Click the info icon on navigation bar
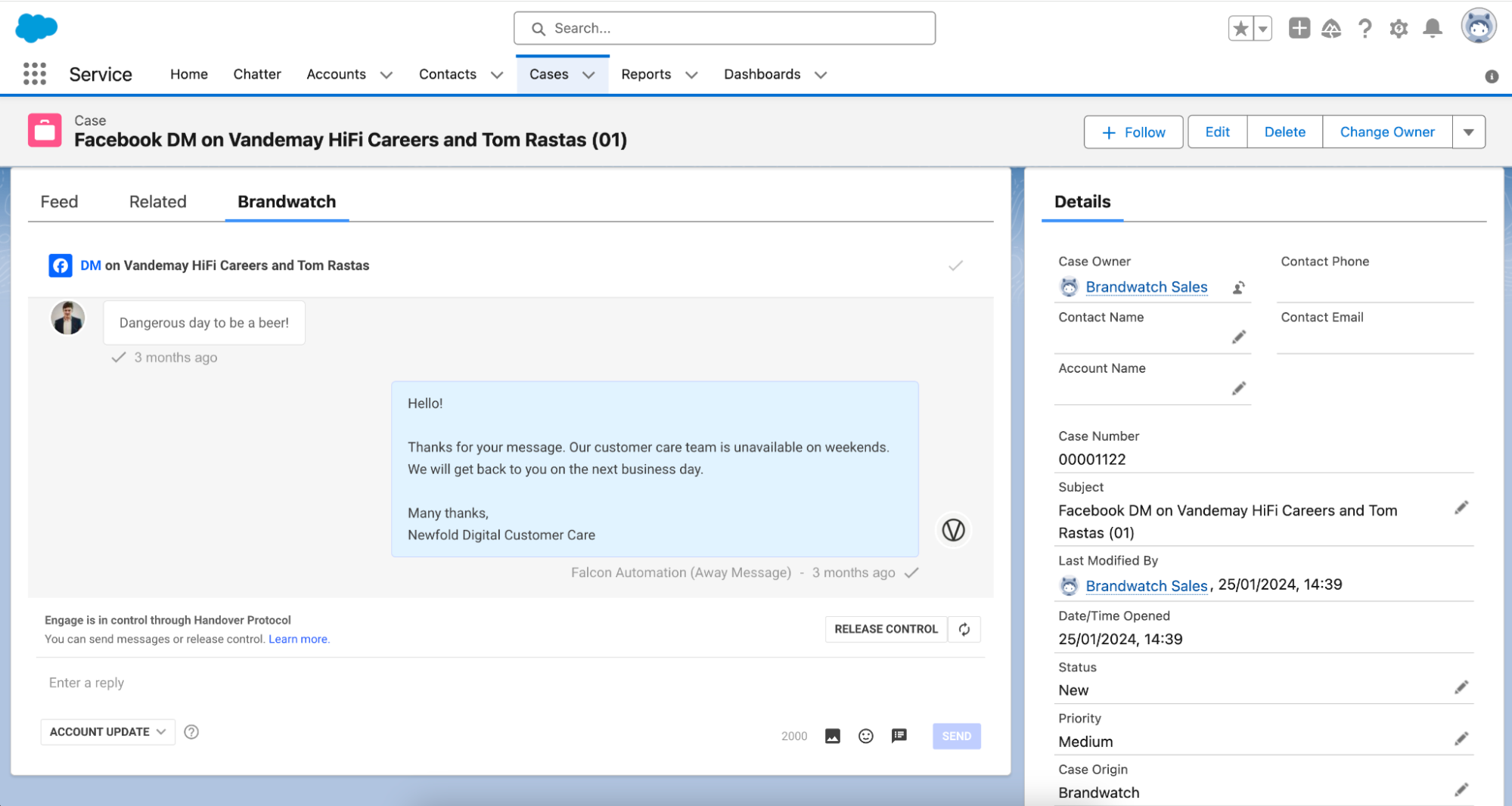1512x806 pixels. click(1492, 76)
